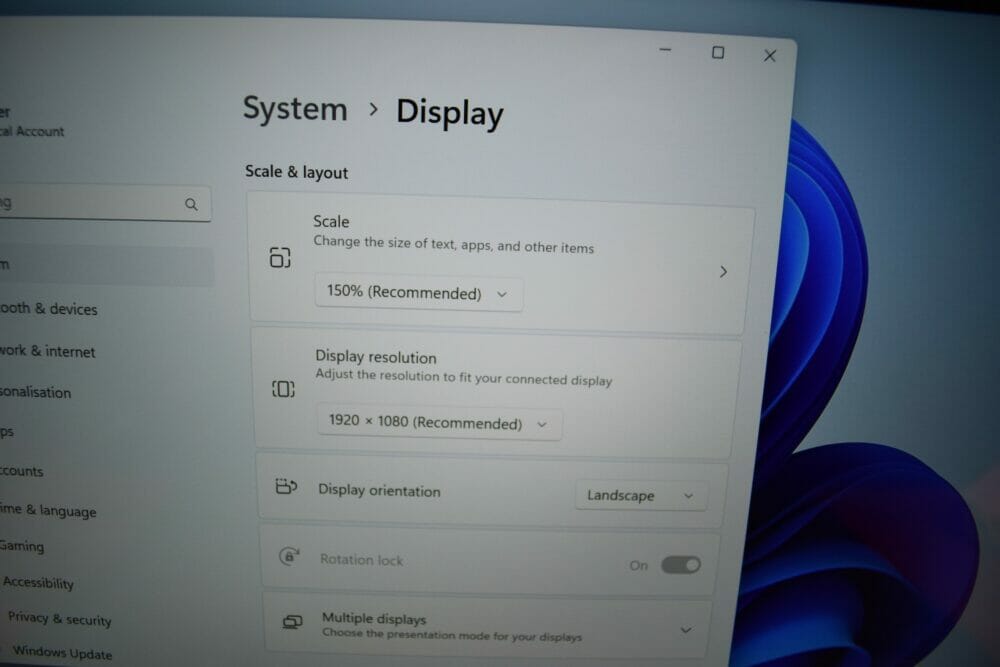Click the "Display" page heading
This screenshot has height=667, width=1000.
pos(450,113)
